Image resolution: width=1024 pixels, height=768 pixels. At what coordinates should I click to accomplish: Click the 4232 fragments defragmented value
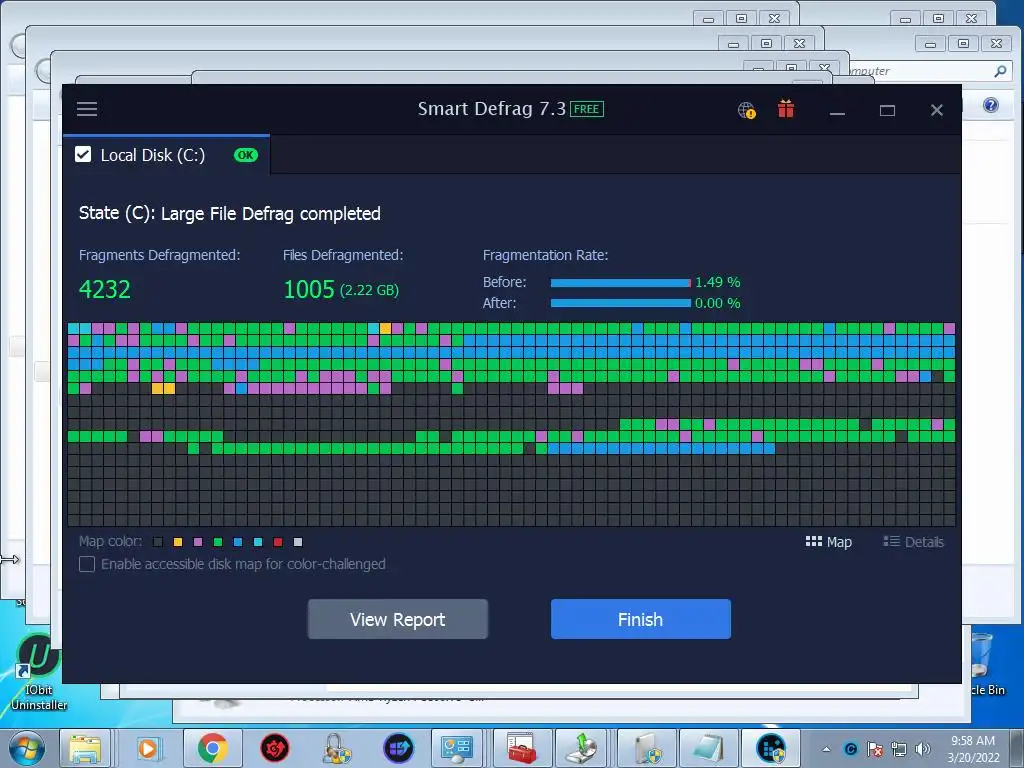pos(104,289)
